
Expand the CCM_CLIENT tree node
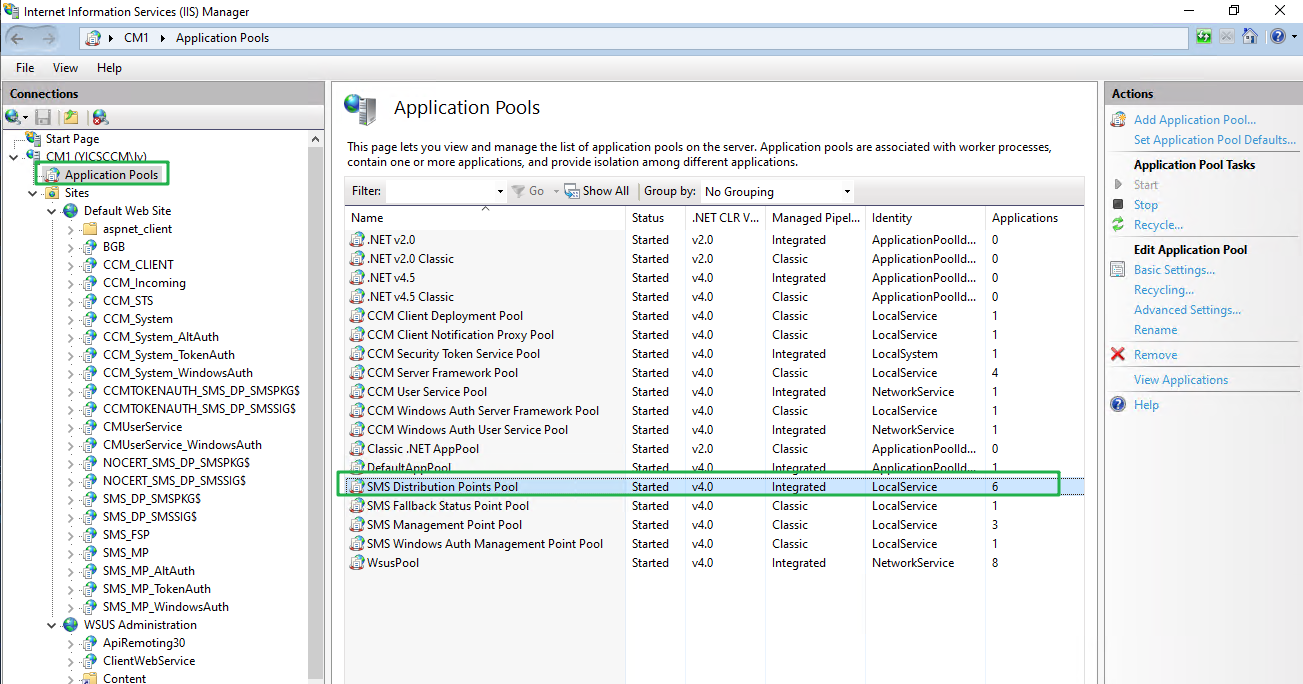point(71,265)
